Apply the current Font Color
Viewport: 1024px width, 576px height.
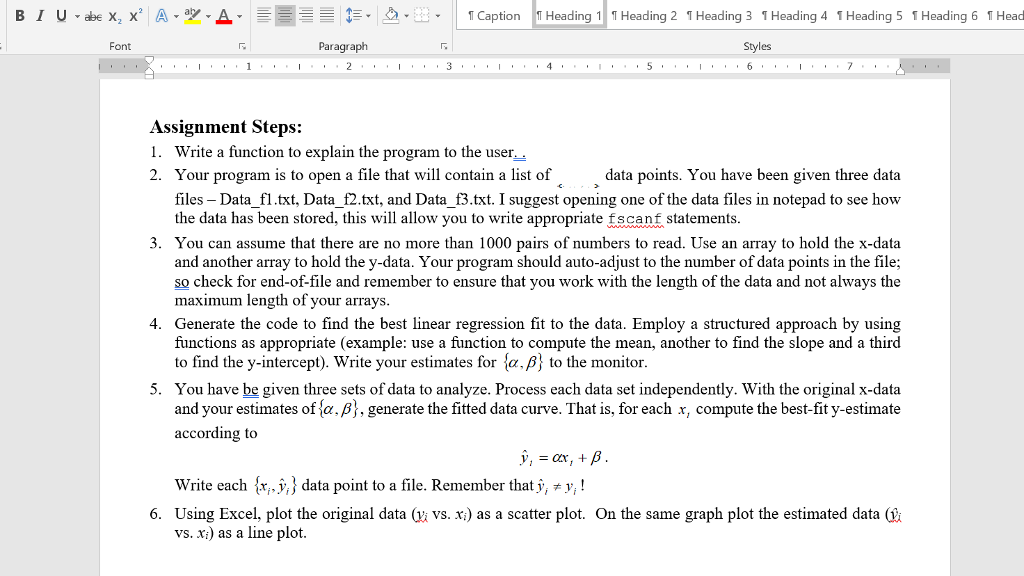222,16
